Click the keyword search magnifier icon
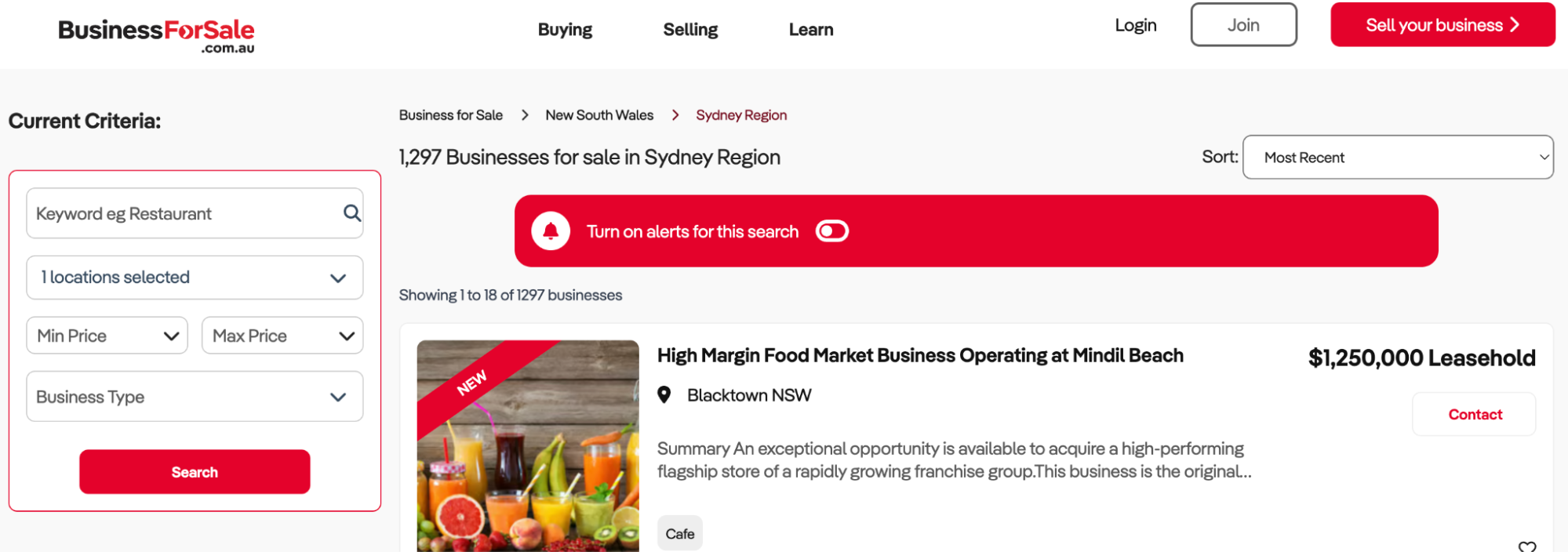 pyautogui.click(x=352, y=213)
